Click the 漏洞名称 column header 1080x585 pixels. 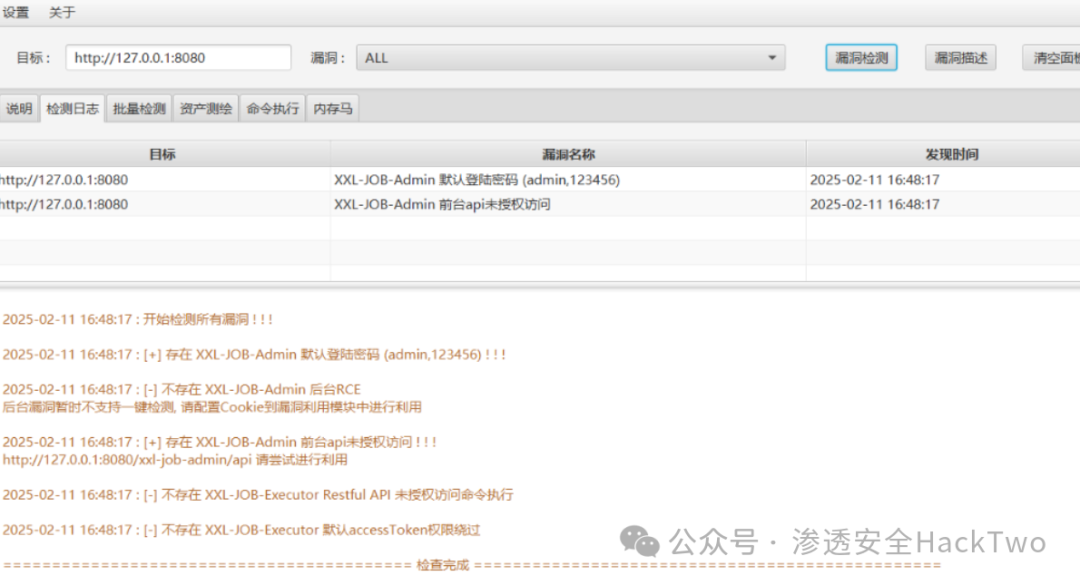pyautogui.click(x=568, y=154)
